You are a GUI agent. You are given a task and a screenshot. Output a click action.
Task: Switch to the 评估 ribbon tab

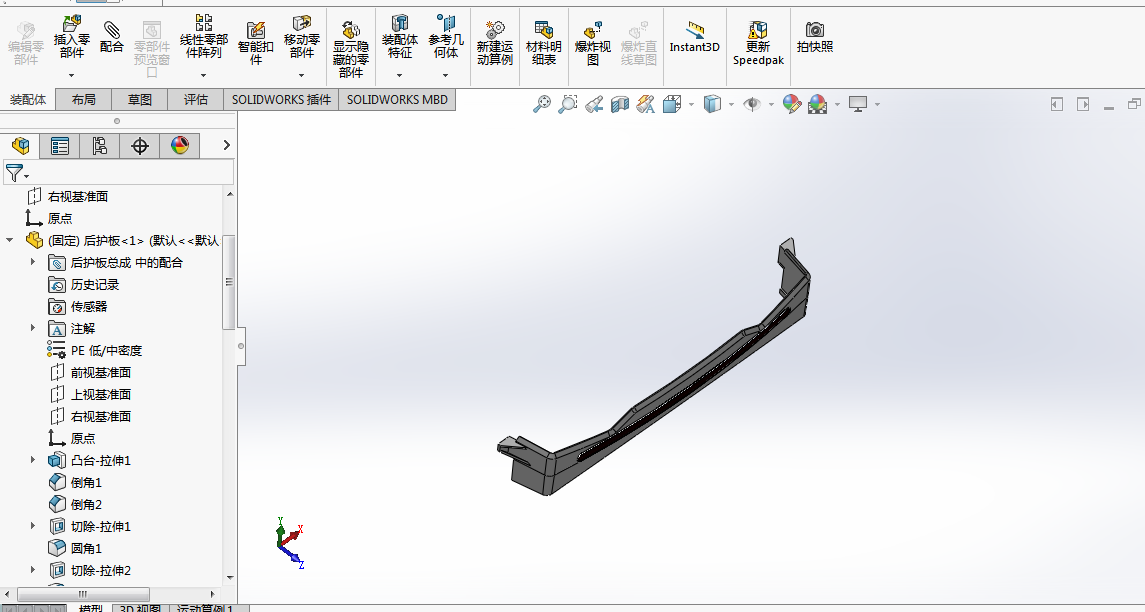coord(196,99)
